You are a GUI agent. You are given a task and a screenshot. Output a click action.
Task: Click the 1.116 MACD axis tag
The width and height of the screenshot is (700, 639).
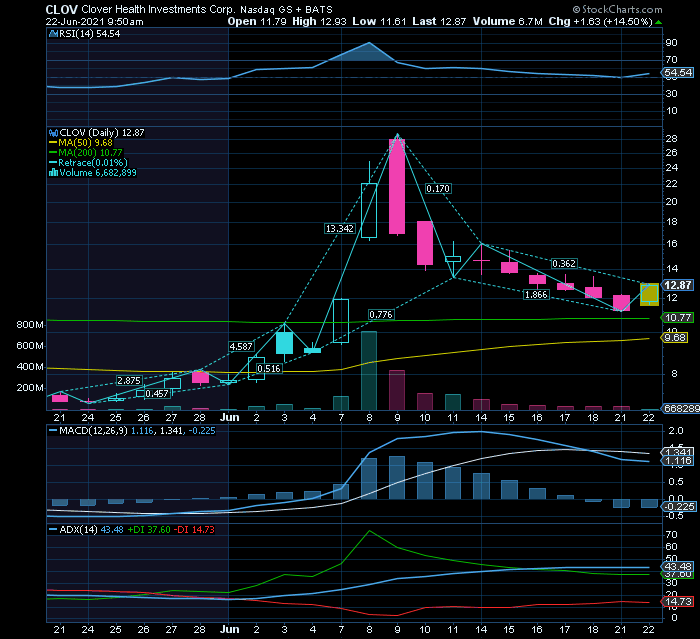click(678, 461)
